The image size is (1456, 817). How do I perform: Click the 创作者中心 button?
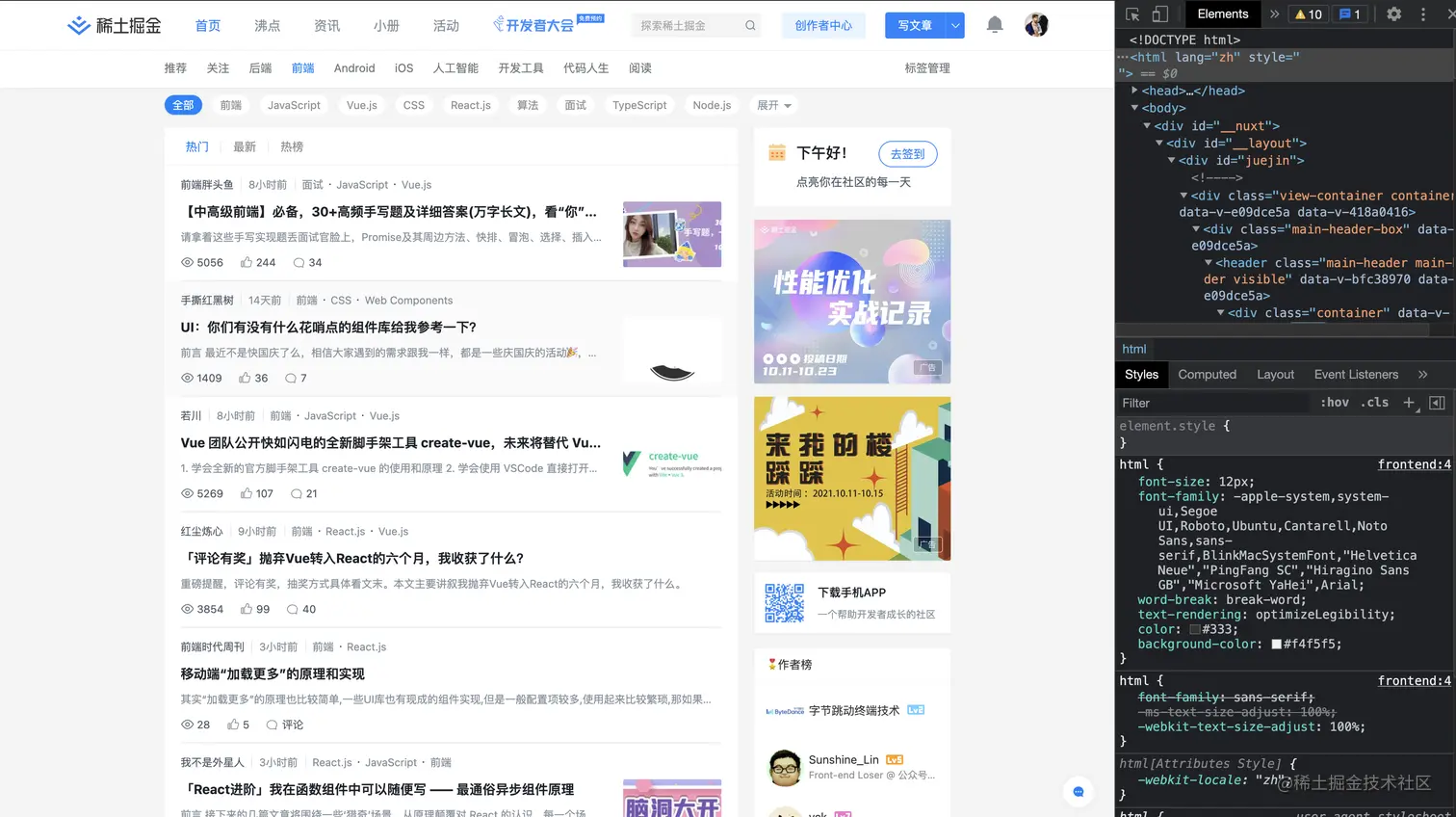point(823,25)
